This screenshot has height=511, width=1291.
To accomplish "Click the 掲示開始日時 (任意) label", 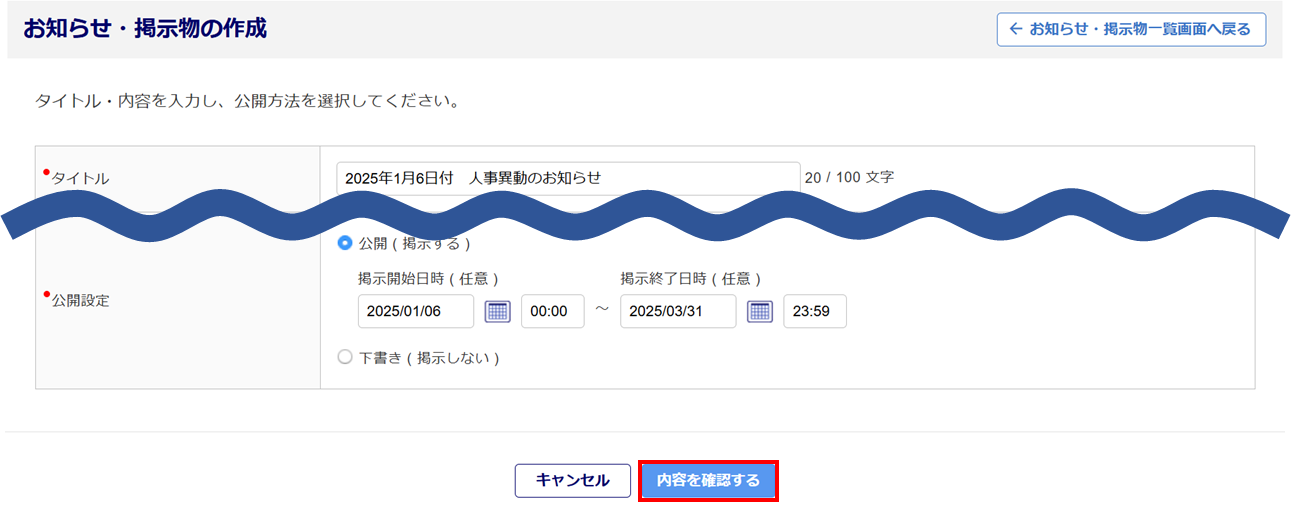I will point(428,279).
